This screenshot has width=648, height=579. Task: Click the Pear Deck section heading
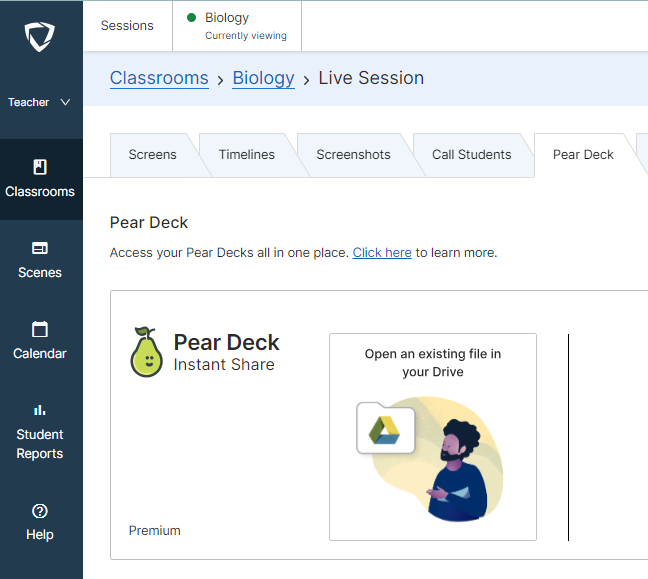(x=149, y=223)
